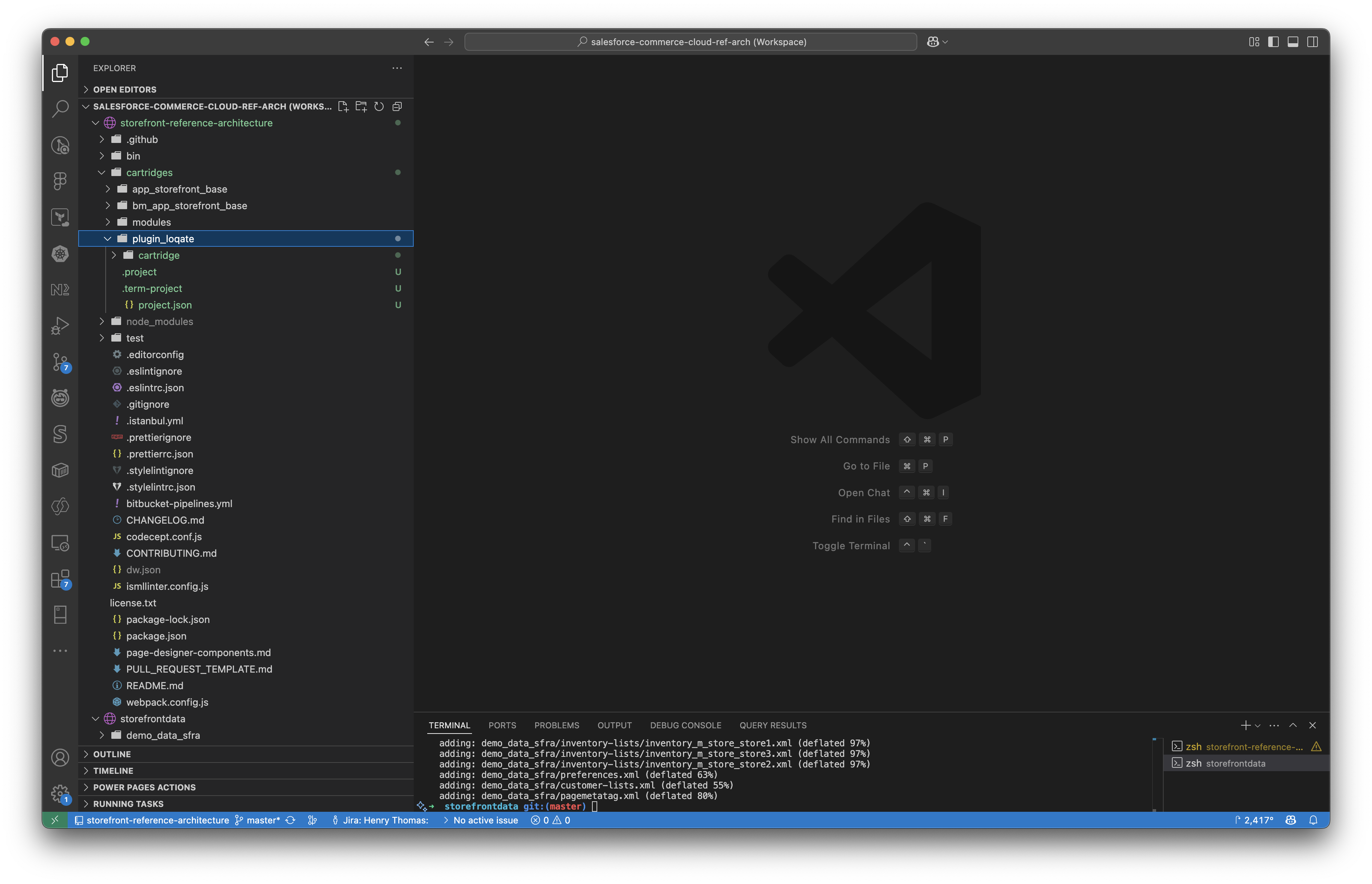Image resolution: width=1372 pixels, height=884 pixels.
Task: Switch to PORTS panel tab
Action: 502,726
